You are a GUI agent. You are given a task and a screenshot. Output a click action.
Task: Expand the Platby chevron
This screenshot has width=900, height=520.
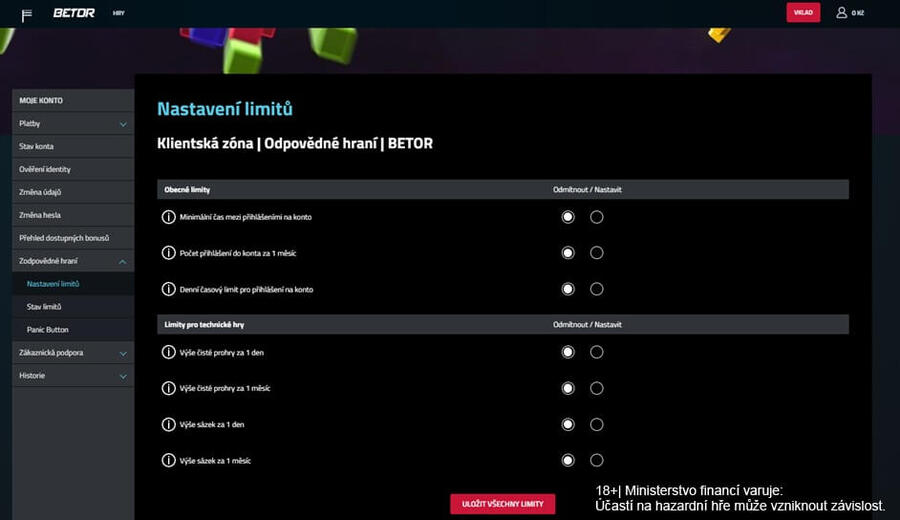(x=123, y=124)
